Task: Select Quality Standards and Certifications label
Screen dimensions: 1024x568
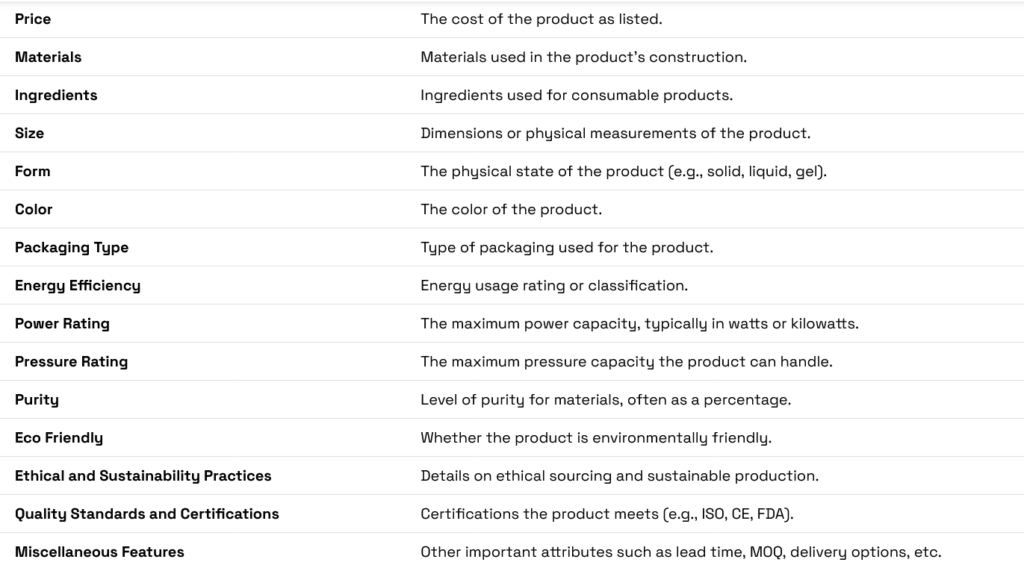Action: point(147,514)
